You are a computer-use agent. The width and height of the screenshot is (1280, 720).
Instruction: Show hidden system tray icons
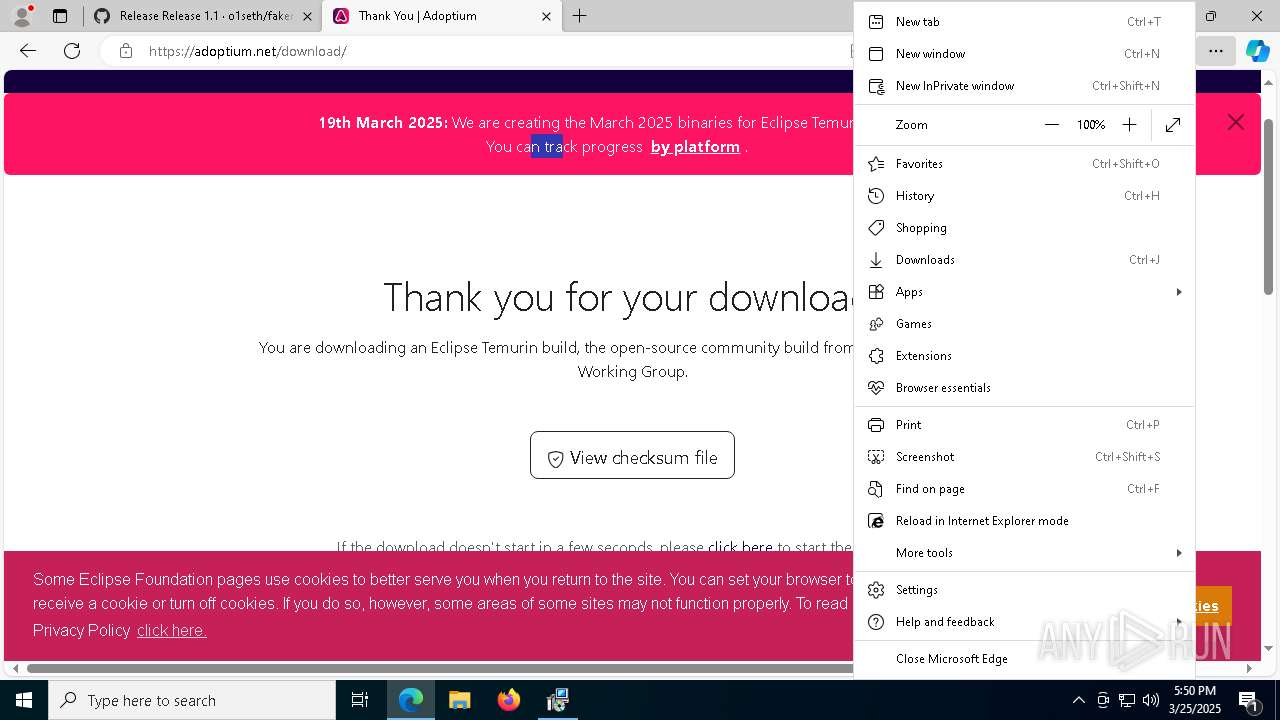coord(1078,700)
